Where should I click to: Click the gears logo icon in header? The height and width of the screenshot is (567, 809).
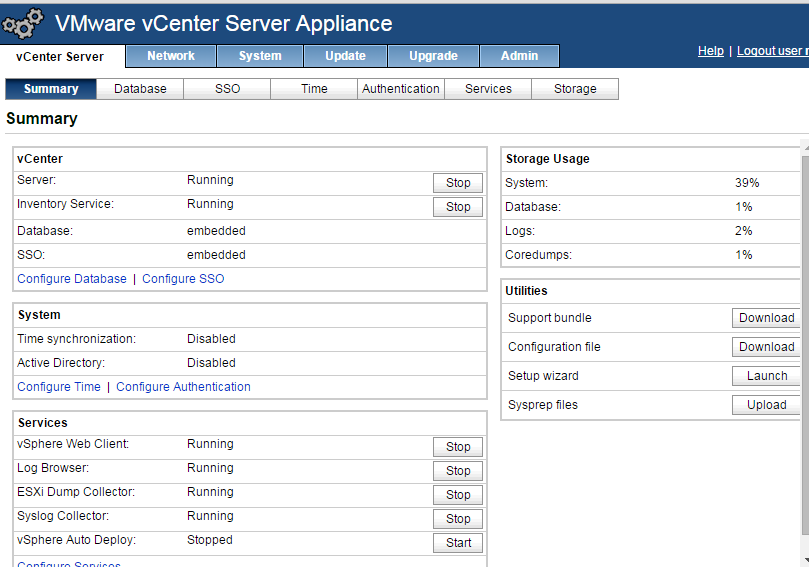tap(23, 24)
